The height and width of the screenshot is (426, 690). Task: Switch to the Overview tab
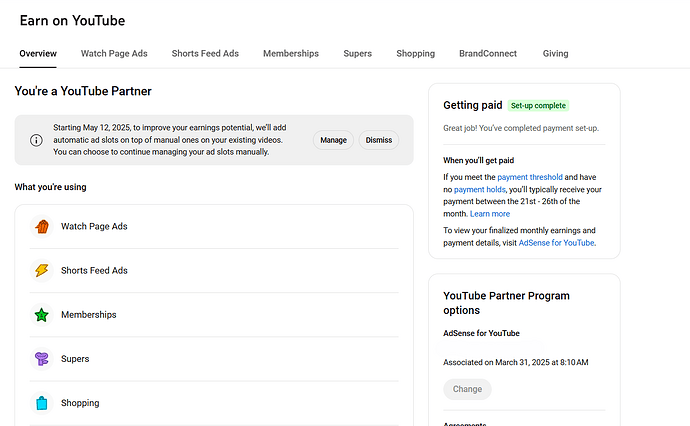pos(38,54)
